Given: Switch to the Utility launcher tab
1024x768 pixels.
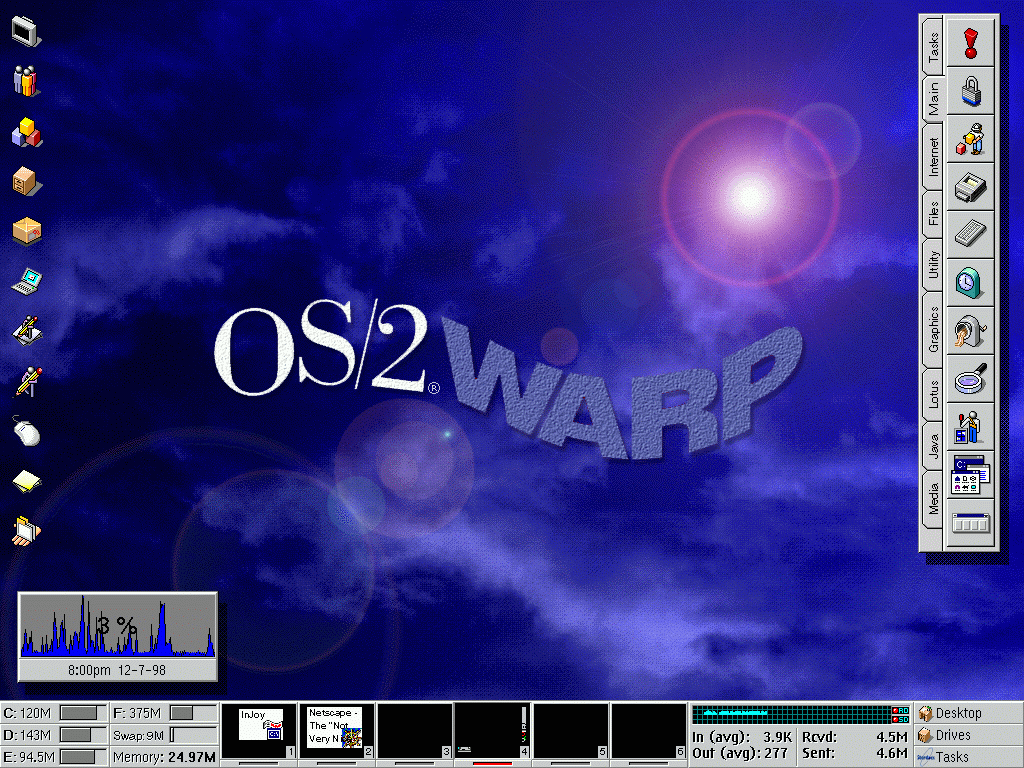Looking at the screenshot, I should [934, 264].
